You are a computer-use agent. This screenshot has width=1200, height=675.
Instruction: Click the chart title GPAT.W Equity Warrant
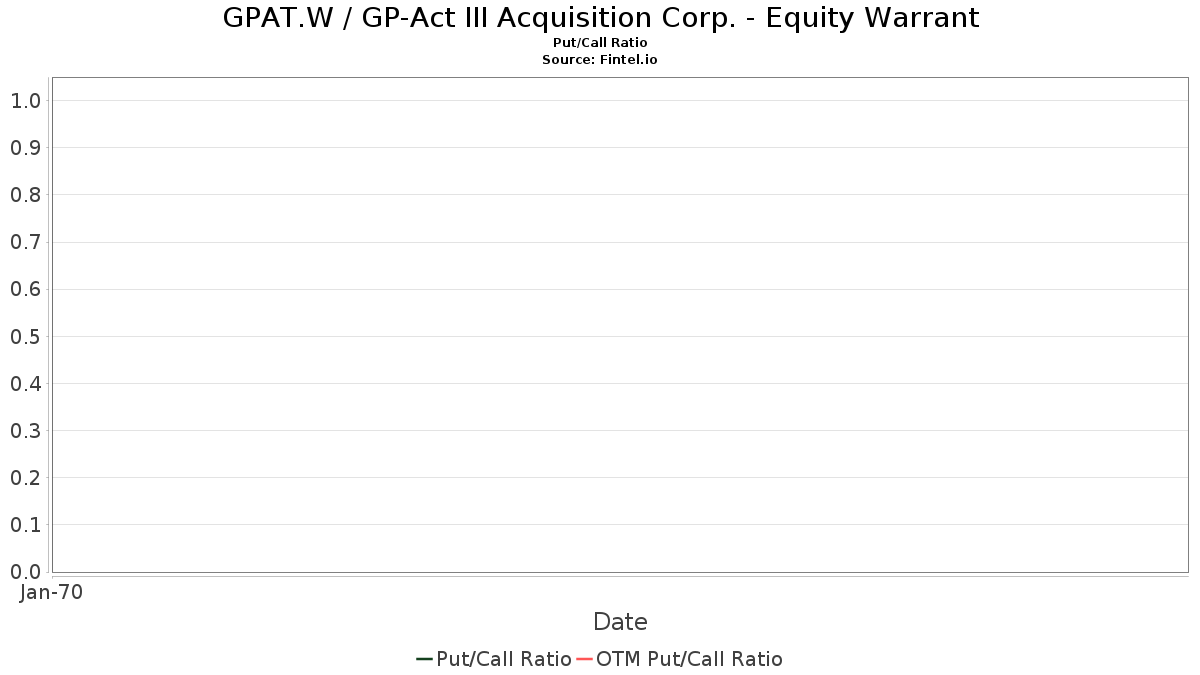pos(600,18)
